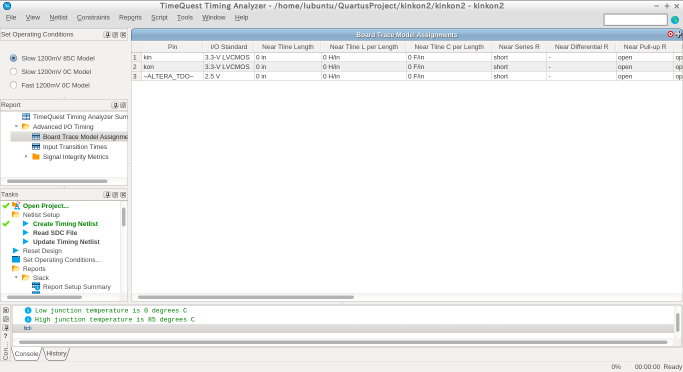Click the TimeQuest application icon in title bar
Viewport: 683px width, 372px height.
tap(7, 6)
